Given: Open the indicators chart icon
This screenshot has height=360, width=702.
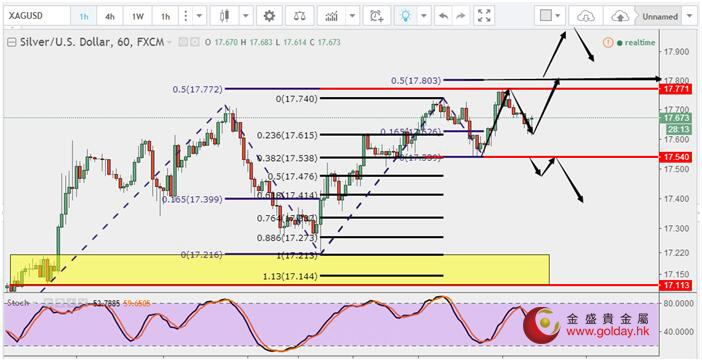Looking at the screenshot, I should point(331,17).
